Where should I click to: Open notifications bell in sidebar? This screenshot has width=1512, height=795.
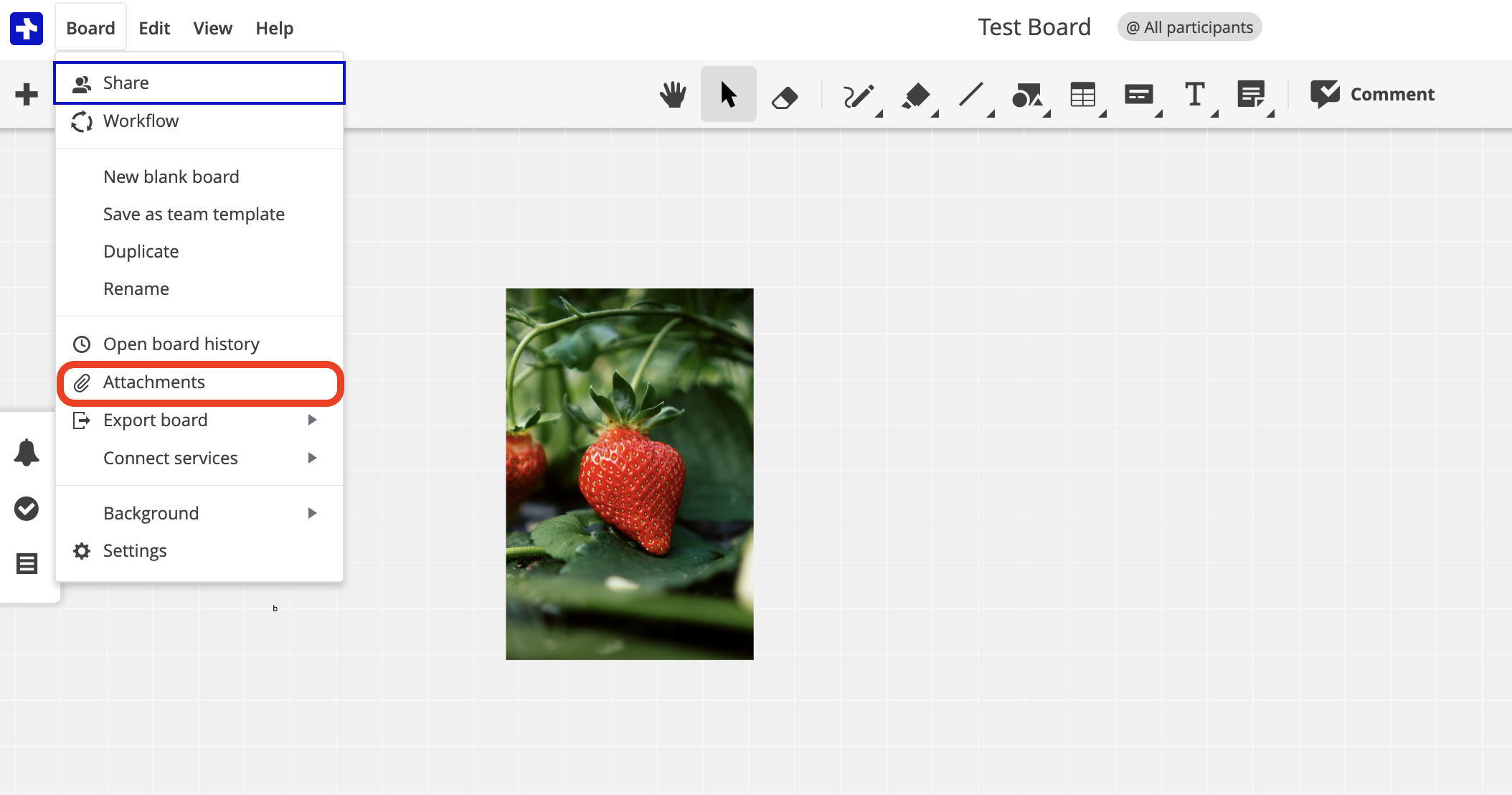[x=27, y=453]
